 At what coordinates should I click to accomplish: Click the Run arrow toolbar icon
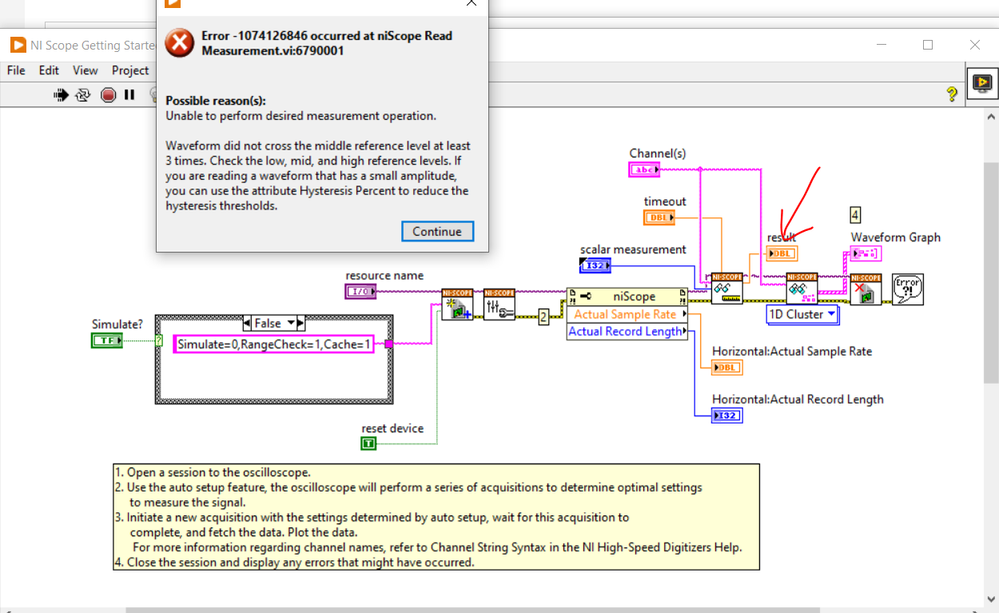(x=61, y=95)
